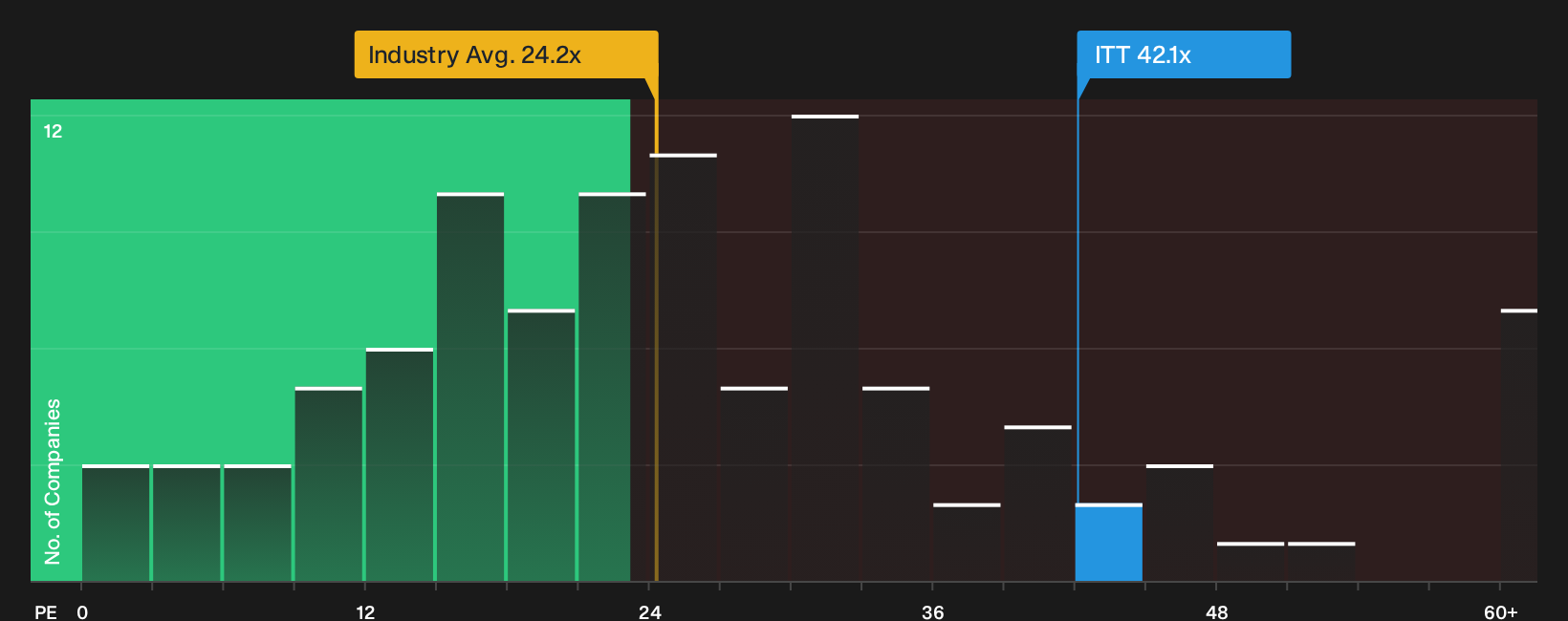Screen dimensions: 1568x621
Task: Click the x-axis tick label 24
Action: 650,612
